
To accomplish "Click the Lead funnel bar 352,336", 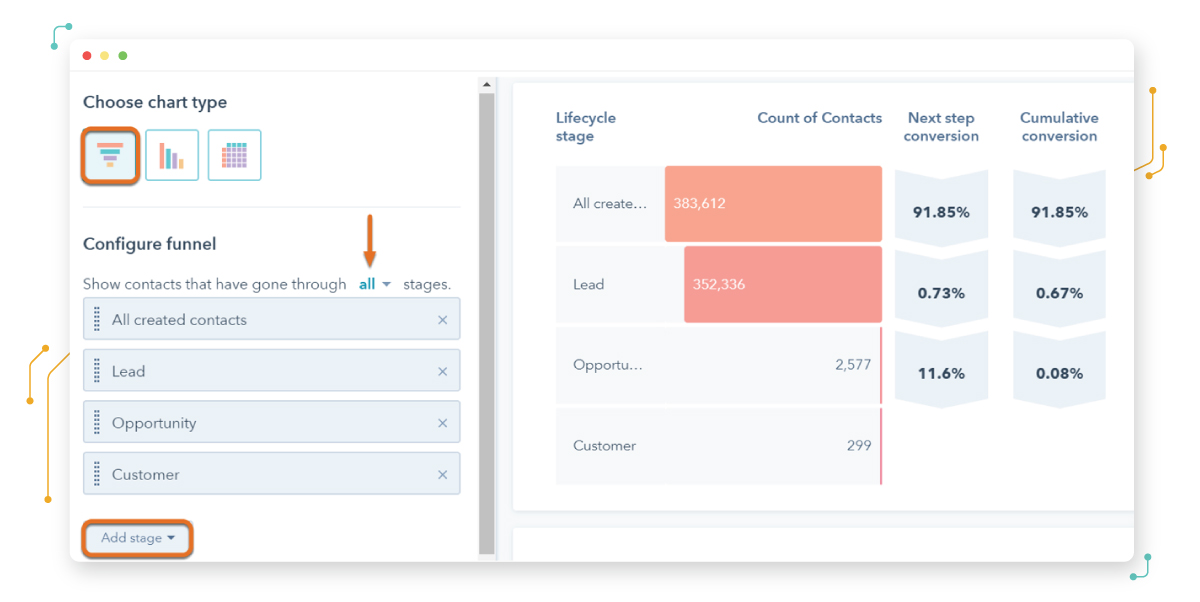I will (x=782, y=284).
